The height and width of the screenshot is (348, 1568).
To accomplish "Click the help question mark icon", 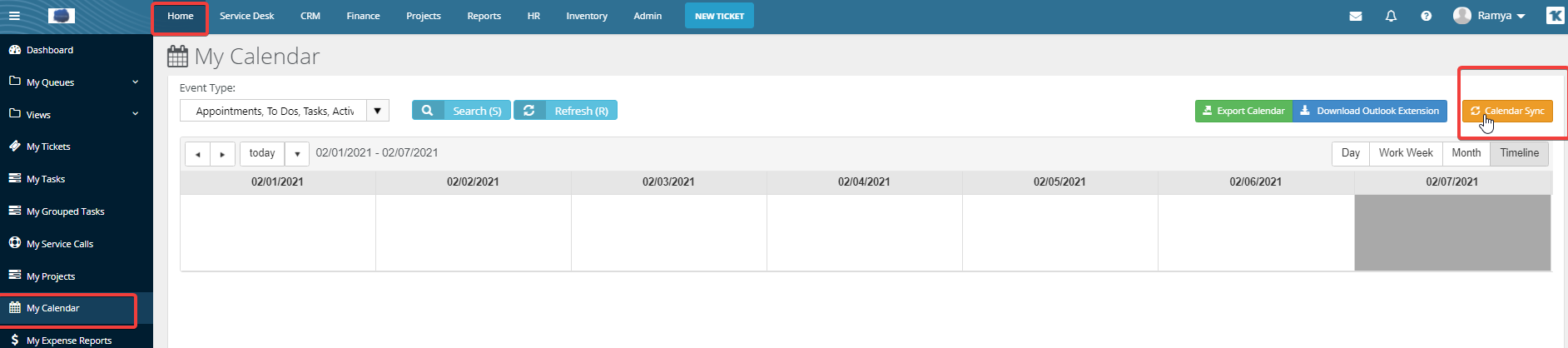I will coord(1427,16).
